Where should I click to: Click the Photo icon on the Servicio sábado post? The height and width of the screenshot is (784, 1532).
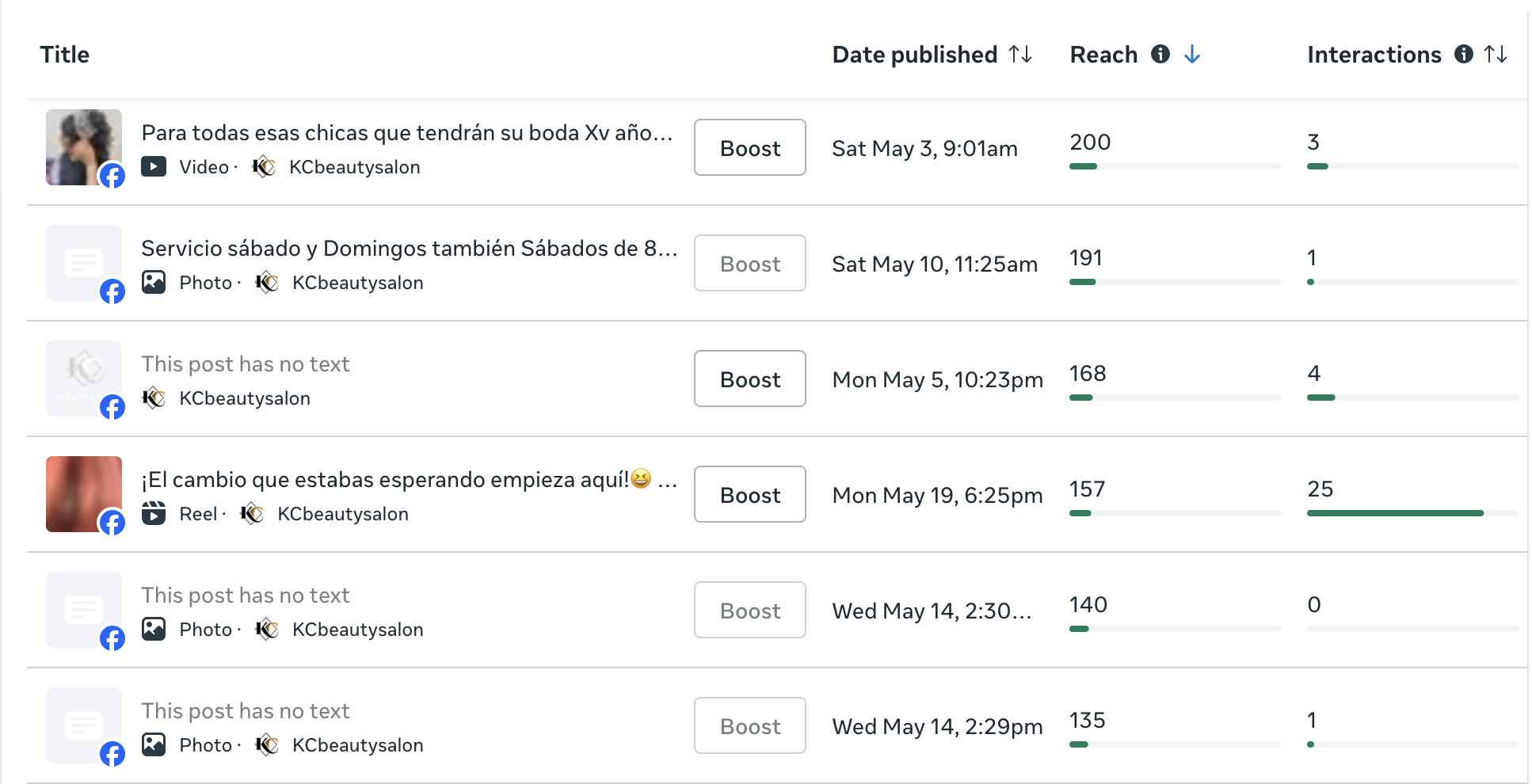pyautogui.click(x=154, y=282)
